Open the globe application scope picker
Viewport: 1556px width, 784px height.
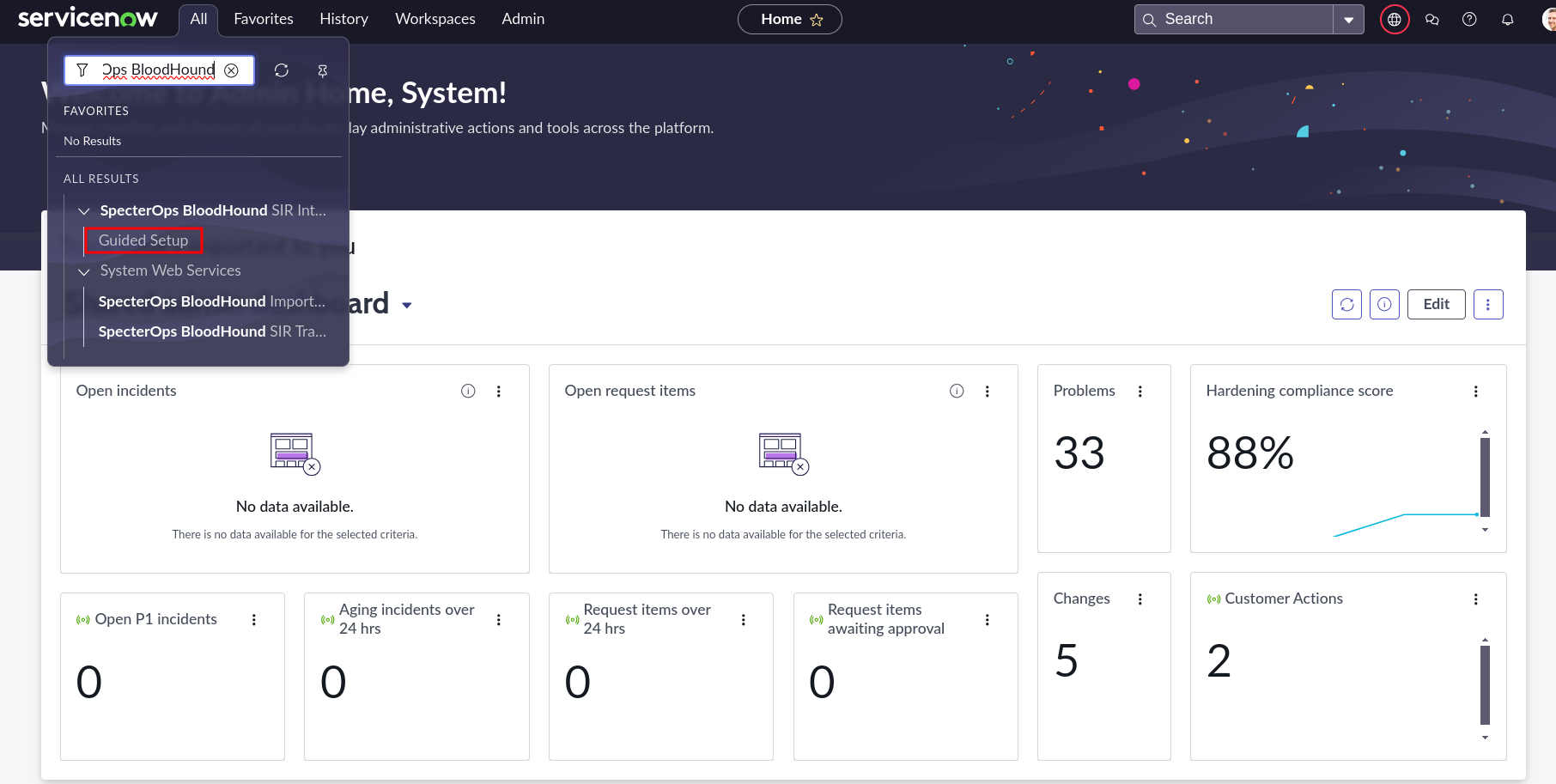(1395, 19)
